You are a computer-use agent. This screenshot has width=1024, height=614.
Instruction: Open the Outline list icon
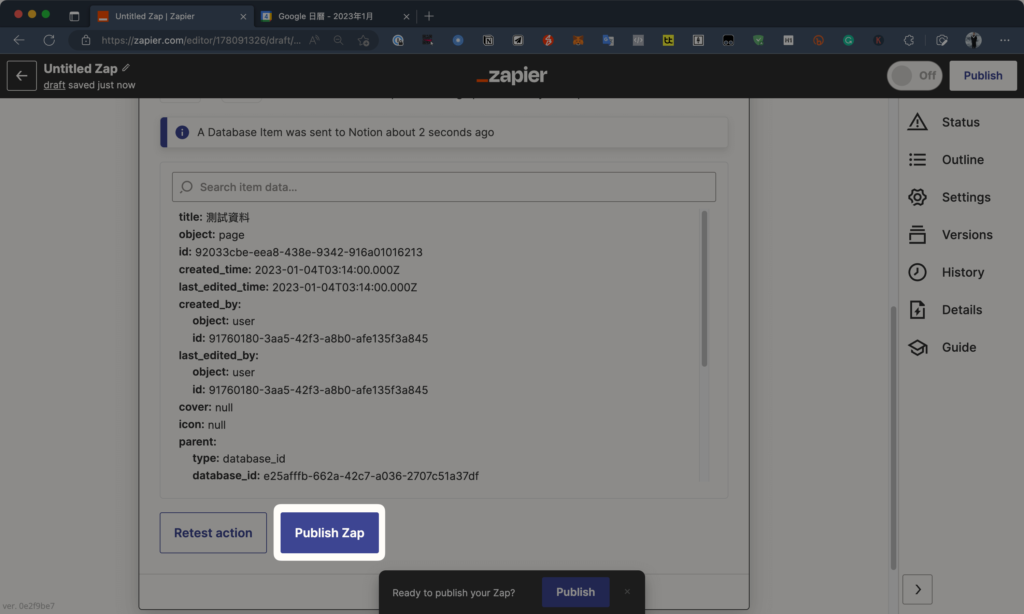917,159
